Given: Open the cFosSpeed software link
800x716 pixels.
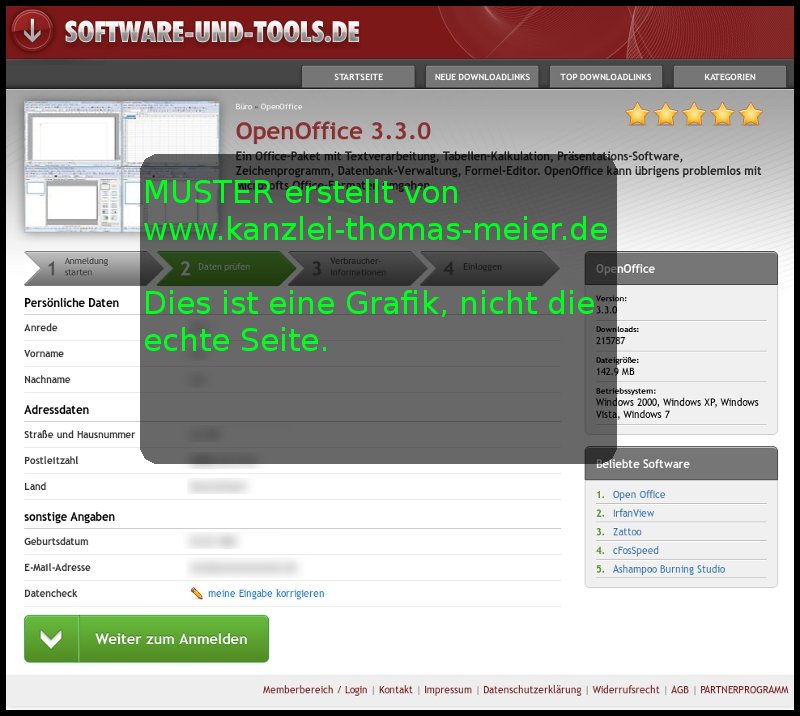Looking at the screenshot, I should (635, 551).
